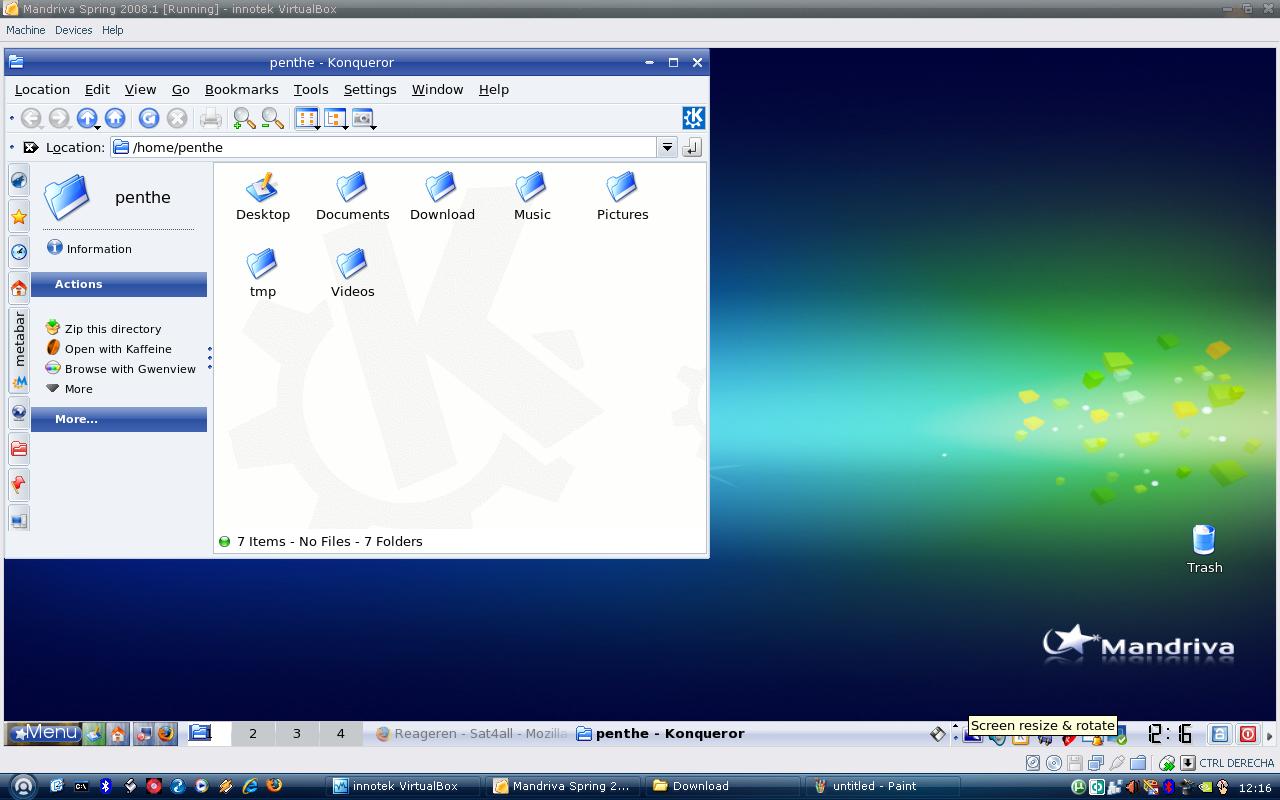Open the Videos folder
The image size is (1280, 800).
click(352, 273)
